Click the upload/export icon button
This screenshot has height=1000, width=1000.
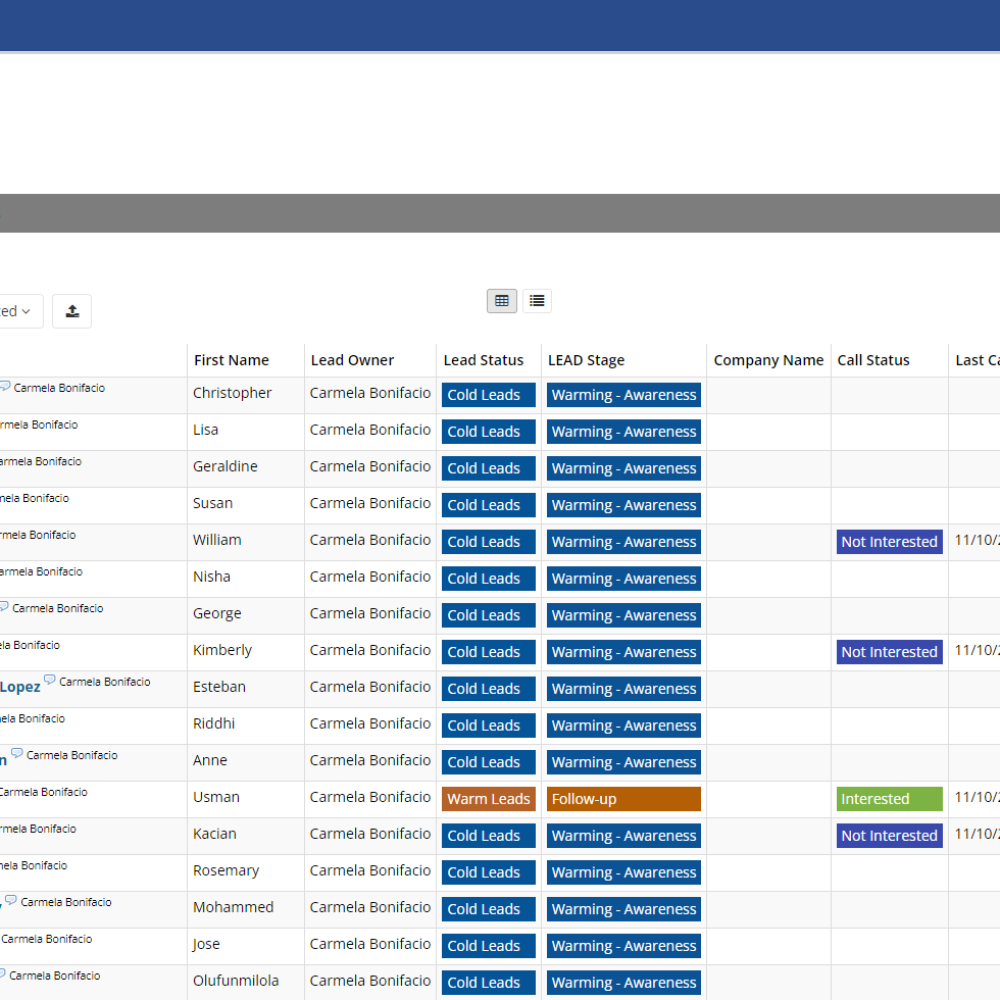click(72, 311)
